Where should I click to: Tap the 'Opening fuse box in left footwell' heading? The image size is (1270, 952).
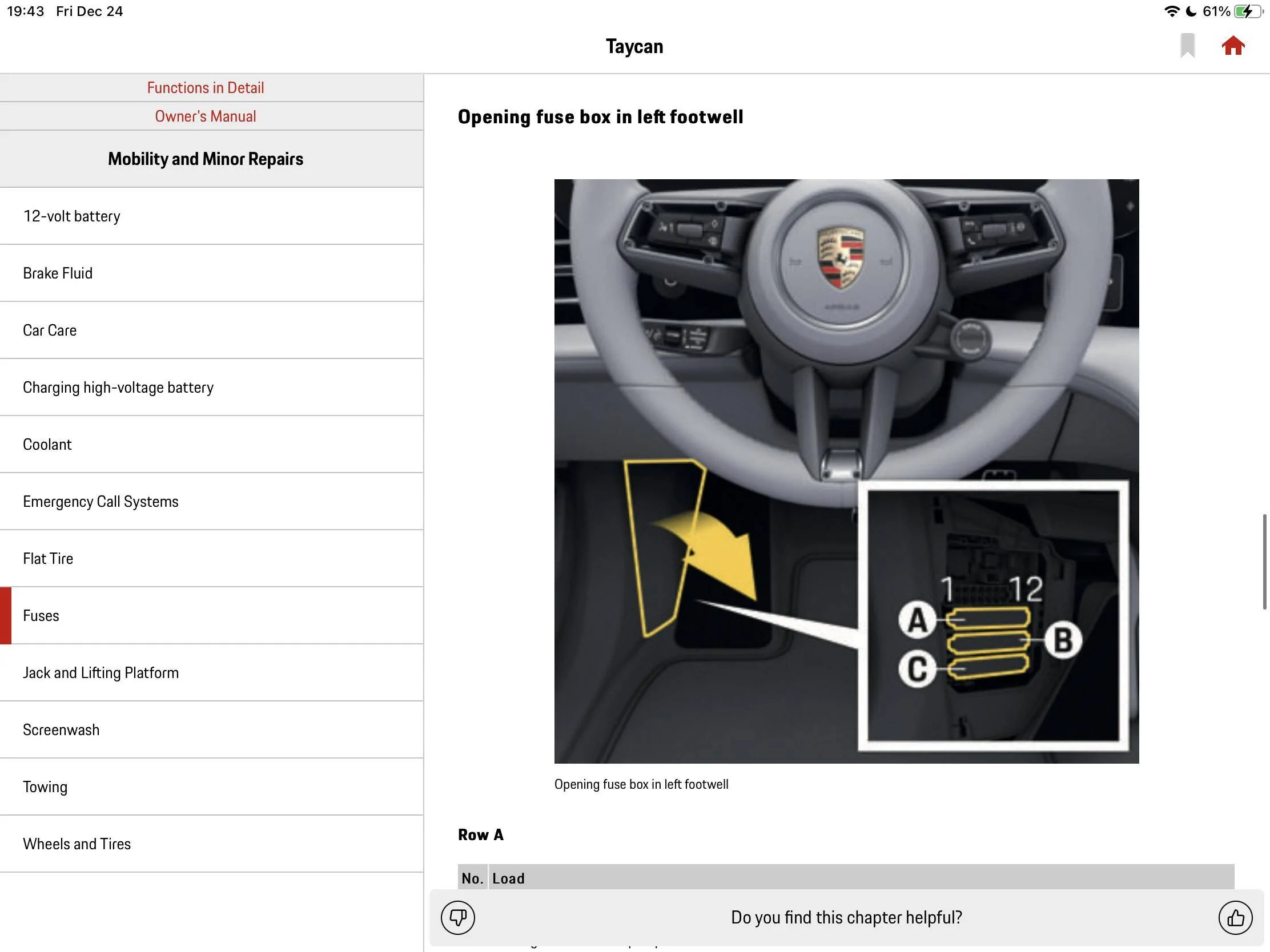coord(601,117)
